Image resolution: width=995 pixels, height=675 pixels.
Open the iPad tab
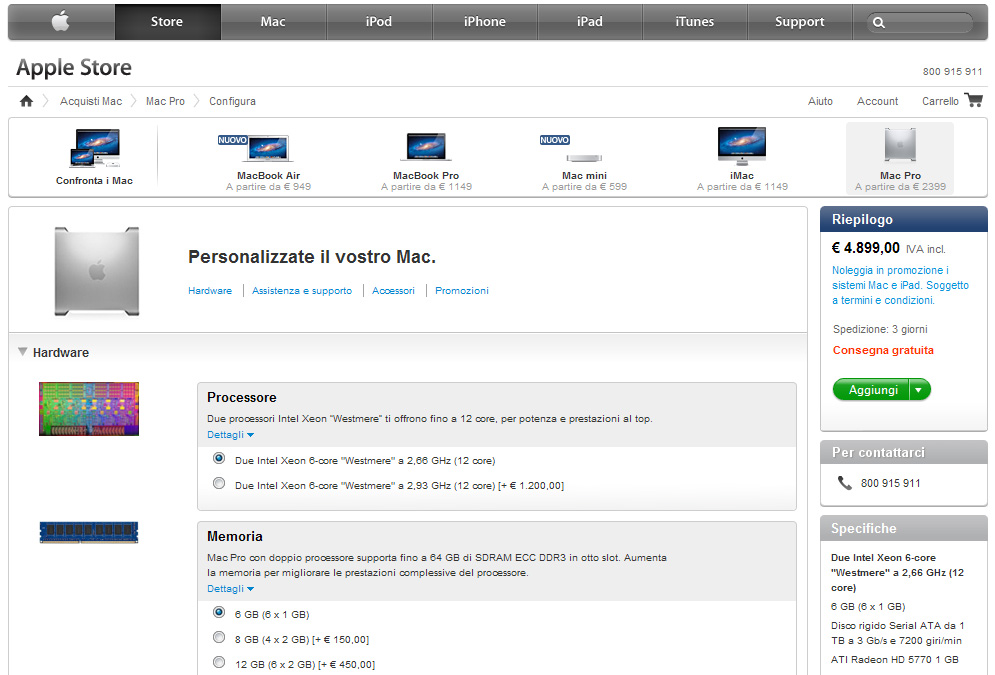(590, 22)
